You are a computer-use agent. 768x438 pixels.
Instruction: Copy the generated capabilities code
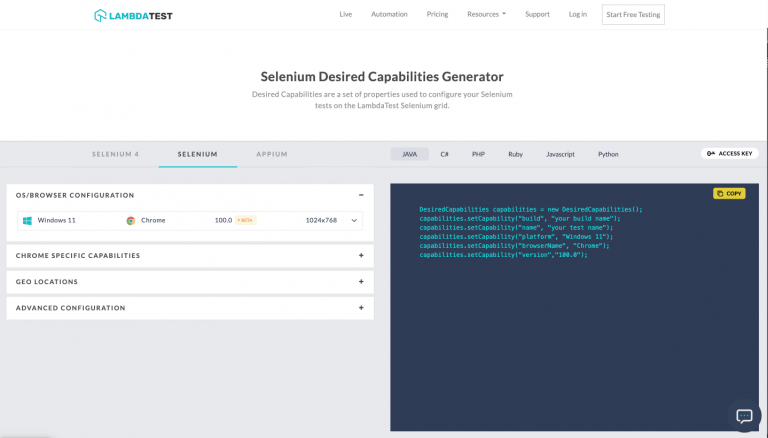[729, 193]
